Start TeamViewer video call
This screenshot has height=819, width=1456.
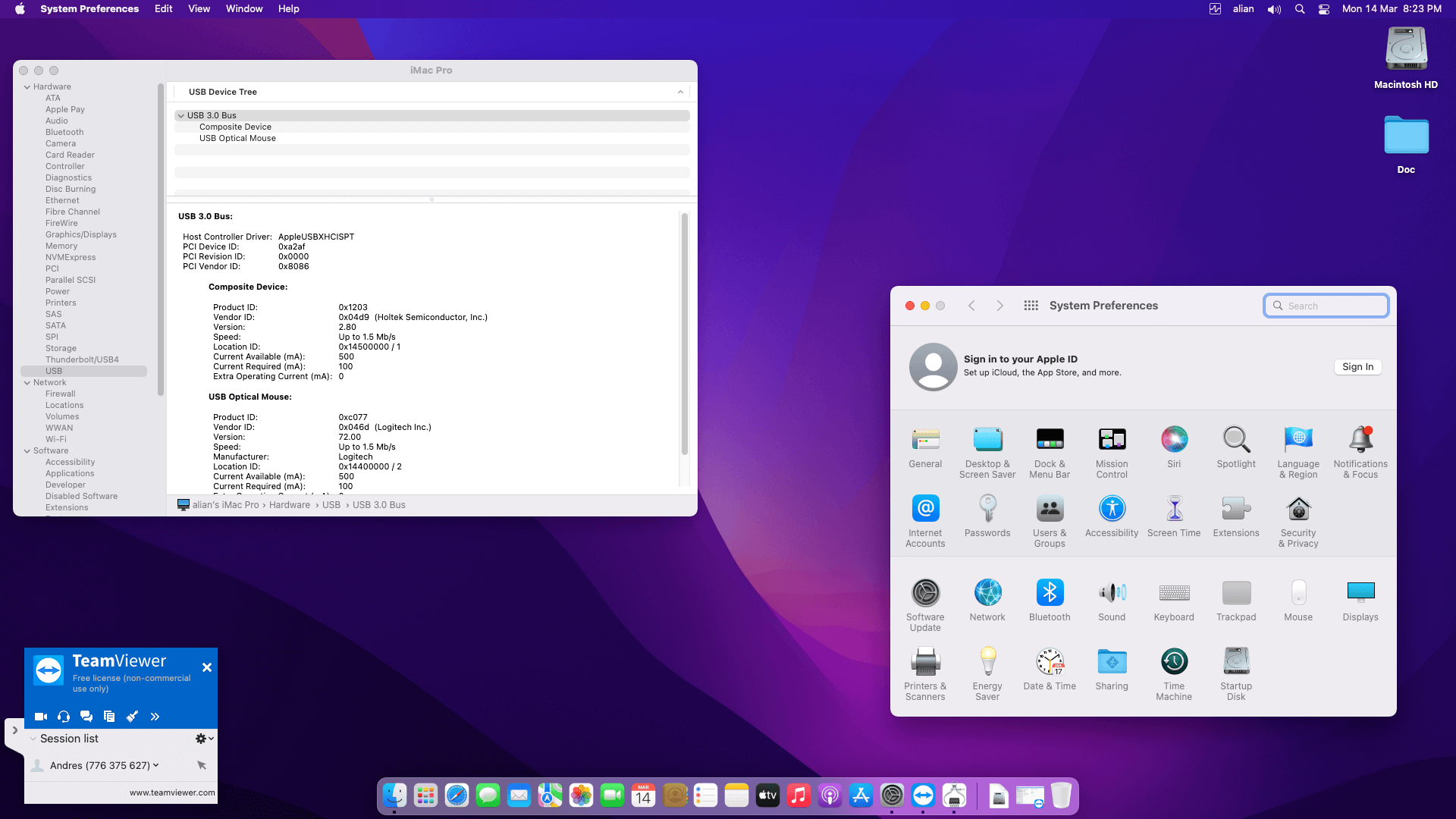click(41, 717)
